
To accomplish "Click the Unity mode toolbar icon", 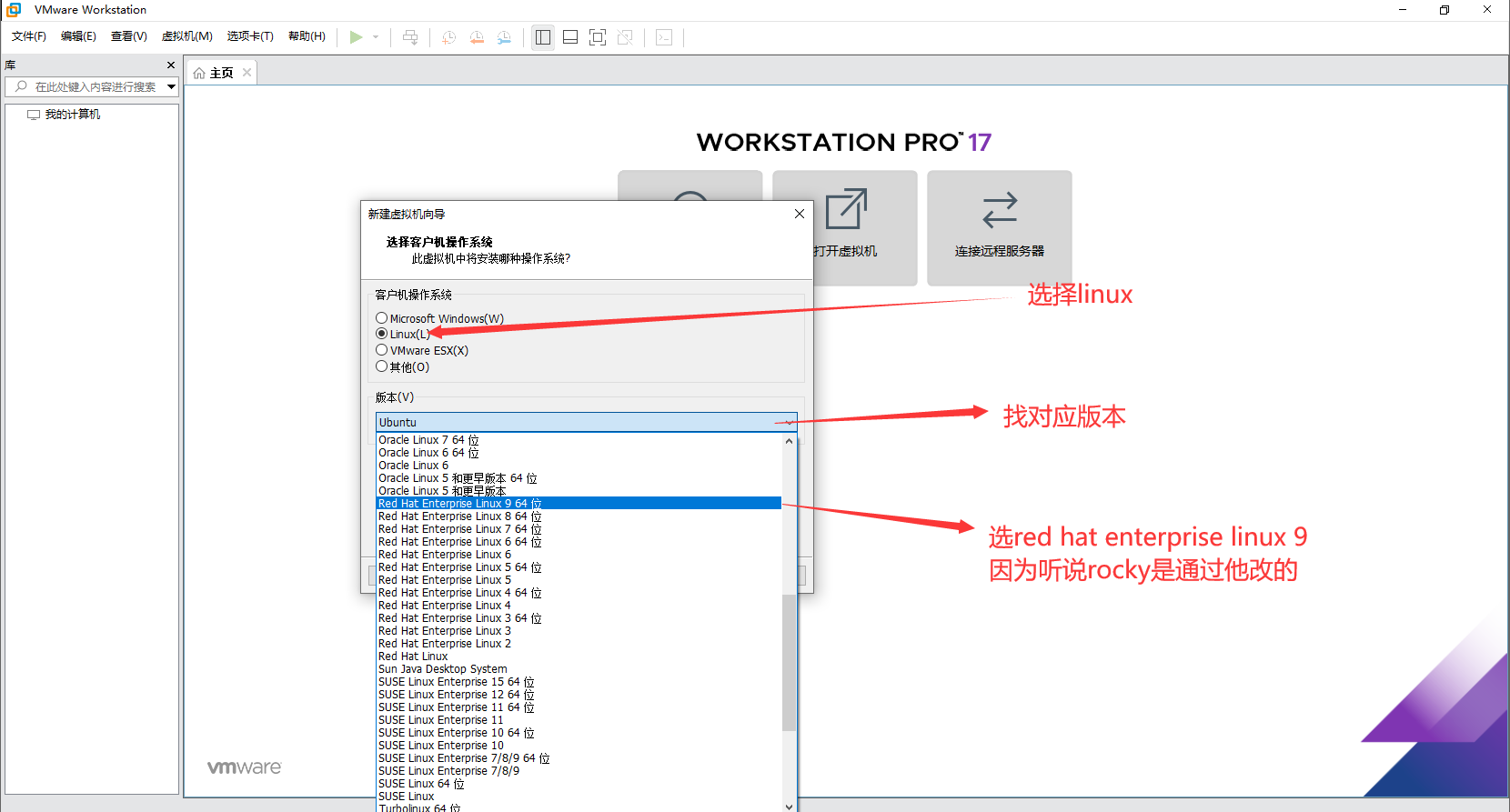I will [625, 37].
